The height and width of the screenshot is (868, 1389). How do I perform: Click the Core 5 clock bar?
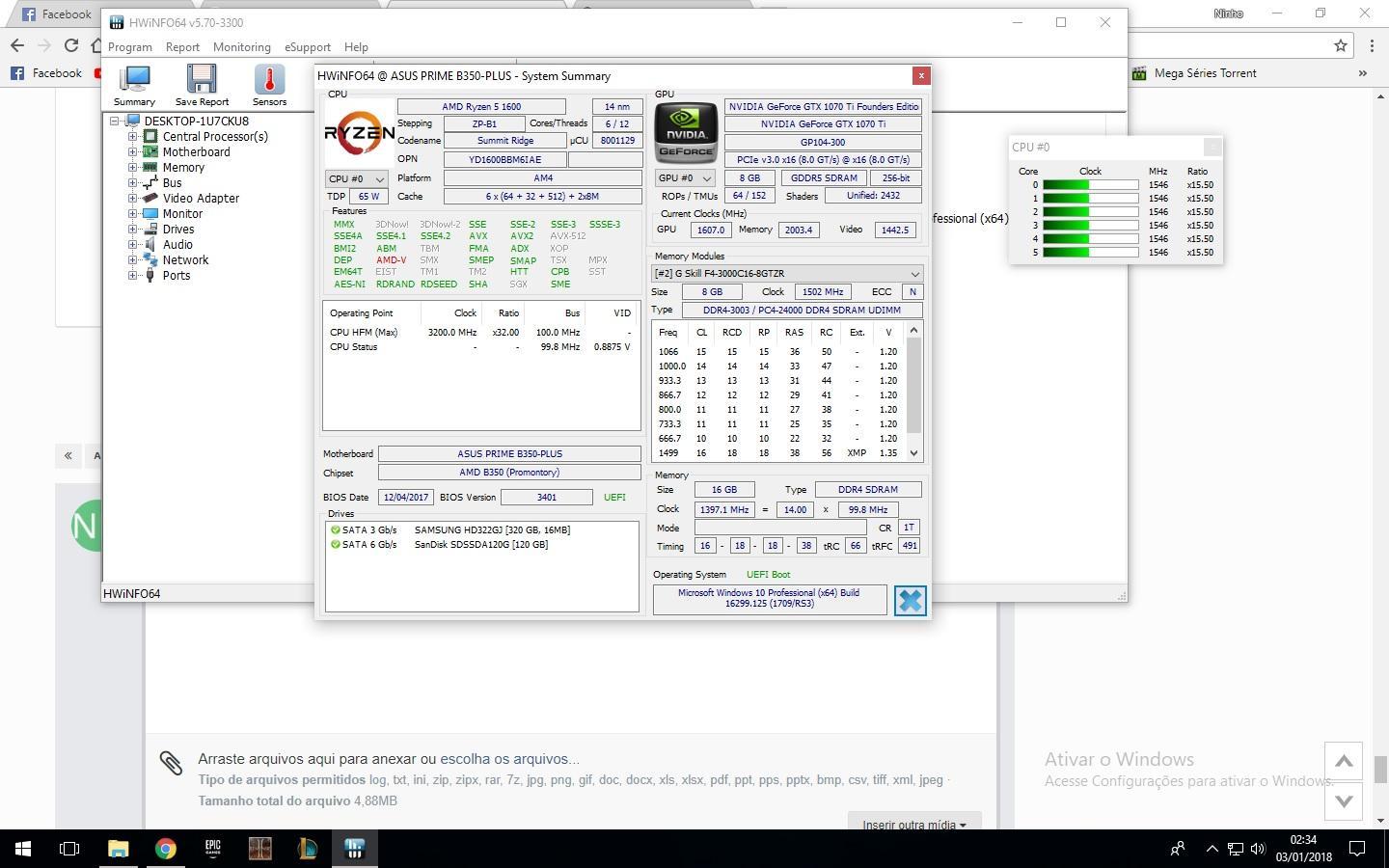point(1090,253)
